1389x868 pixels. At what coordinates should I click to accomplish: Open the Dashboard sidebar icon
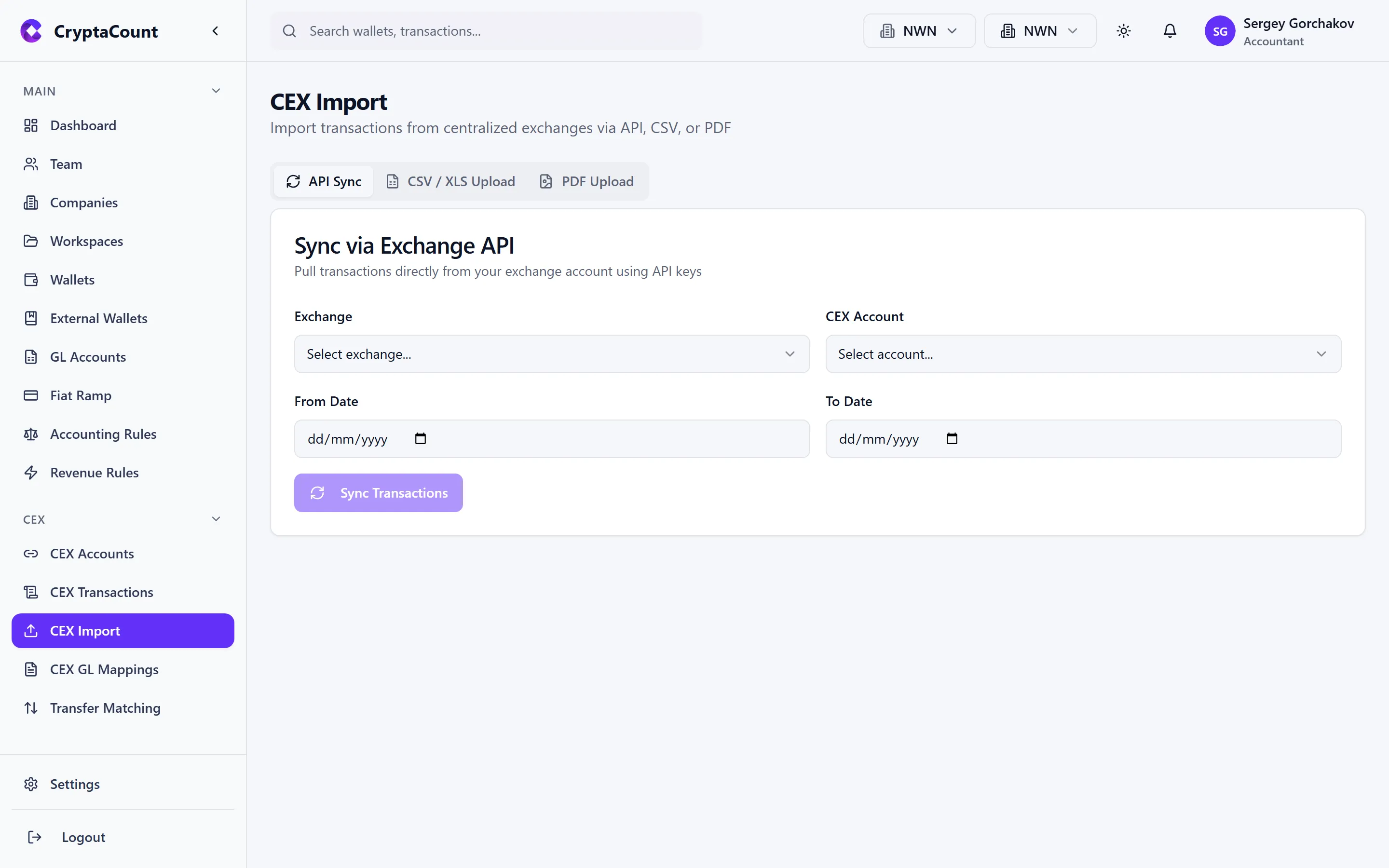(x=31, y=125)
